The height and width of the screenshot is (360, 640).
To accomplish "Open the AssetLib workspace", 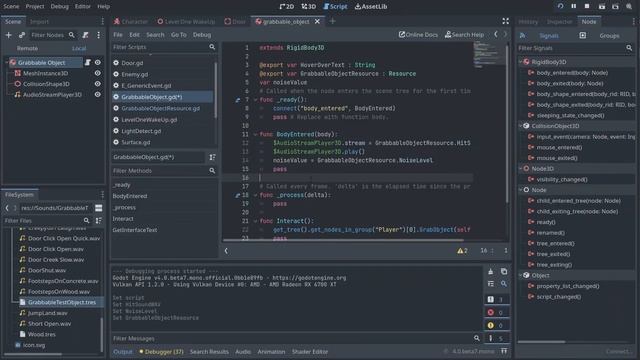I will click(x=371, y=6).
